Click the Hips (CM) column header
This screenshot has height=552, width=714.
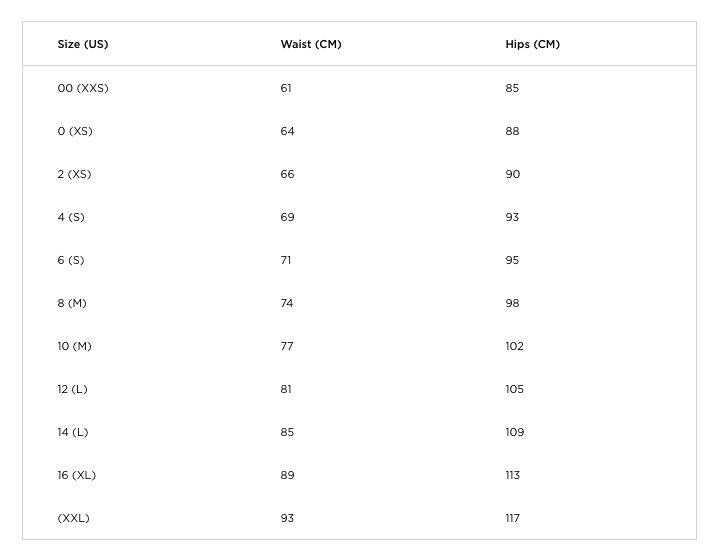point(532,44)
